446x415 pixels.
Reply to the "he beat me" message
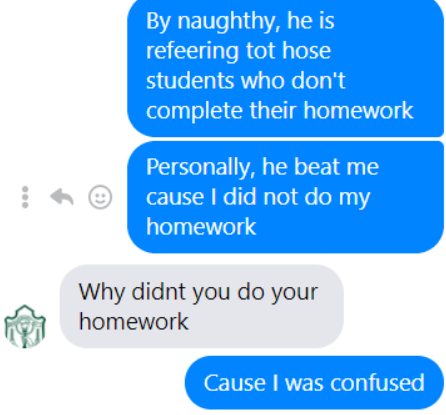click(62, 197)
